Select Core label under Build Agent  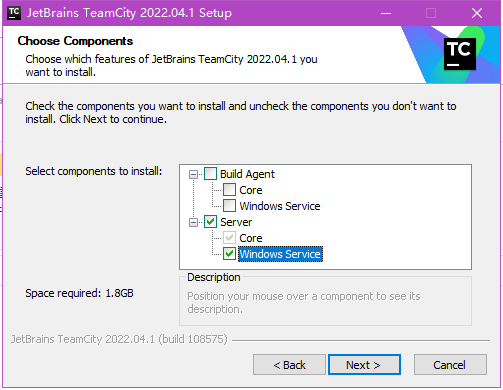coord(251,190)
